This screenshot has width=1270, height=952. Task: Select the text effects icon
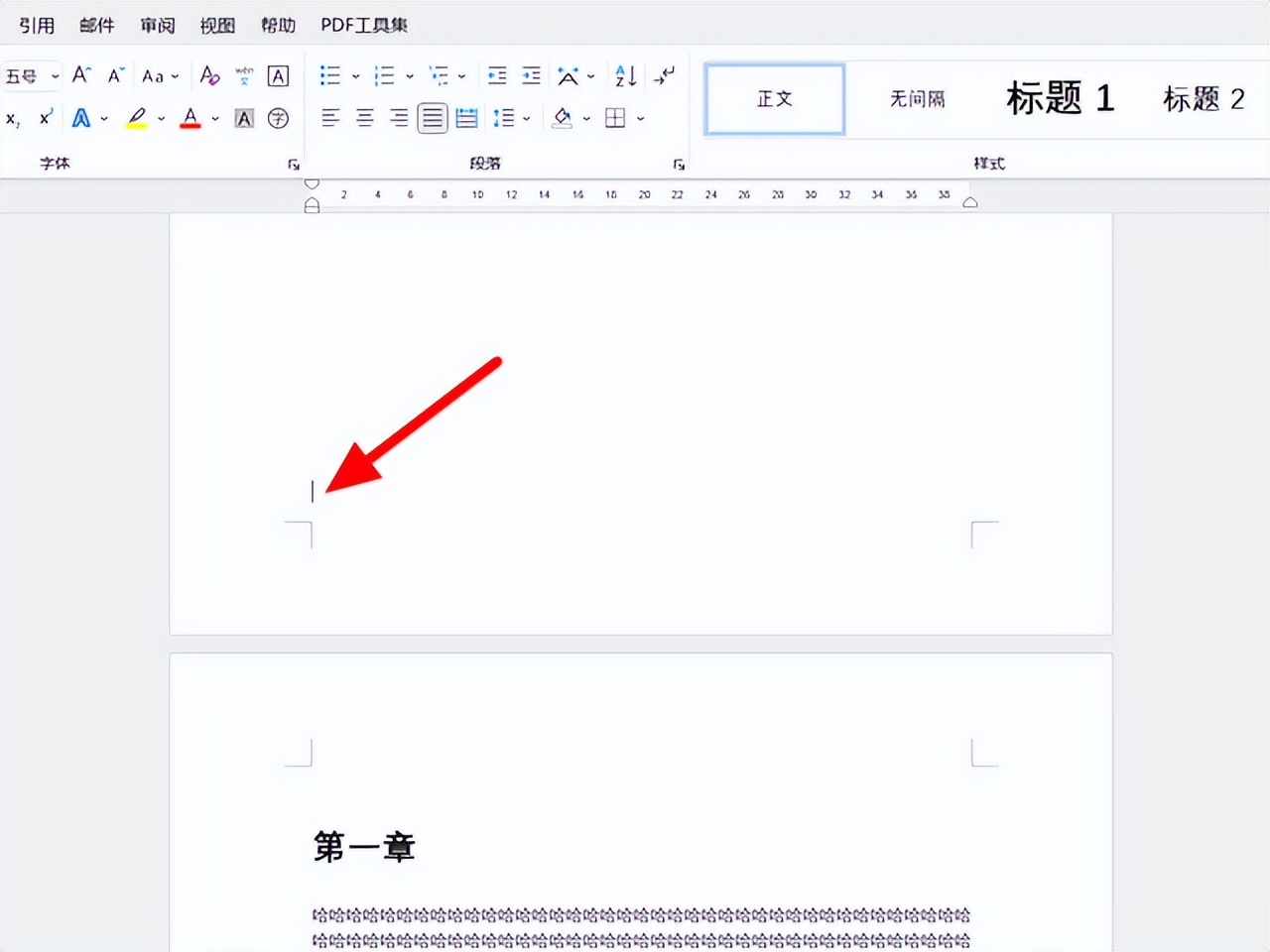82,118
